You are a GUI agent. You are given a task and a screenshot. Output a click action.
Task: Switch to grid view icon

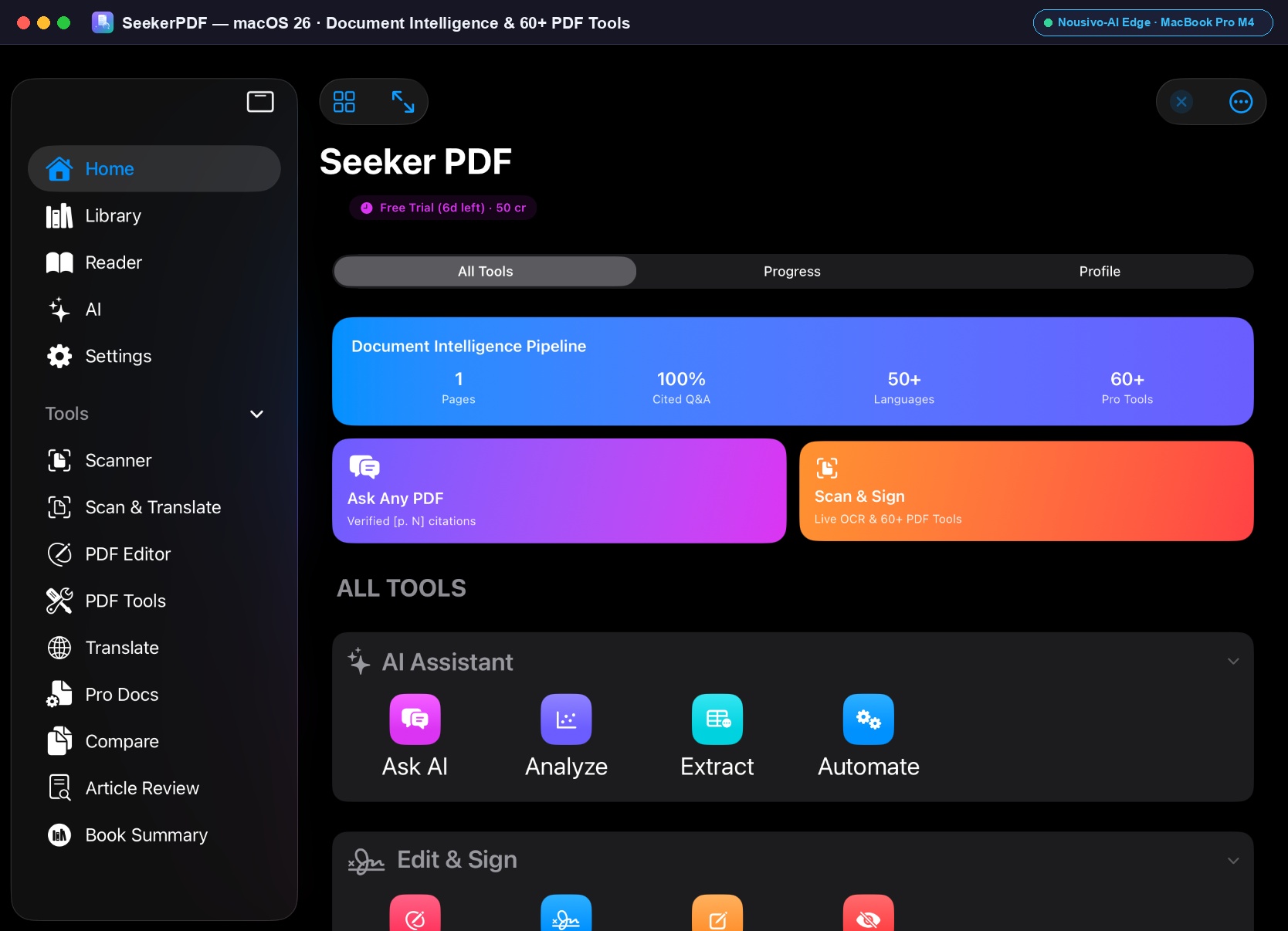[344, 102]
